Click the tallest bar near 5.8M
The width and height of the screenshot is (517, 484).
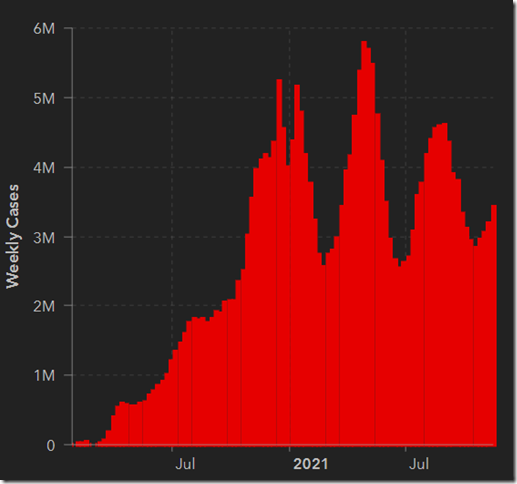click(x=364, y=243)
